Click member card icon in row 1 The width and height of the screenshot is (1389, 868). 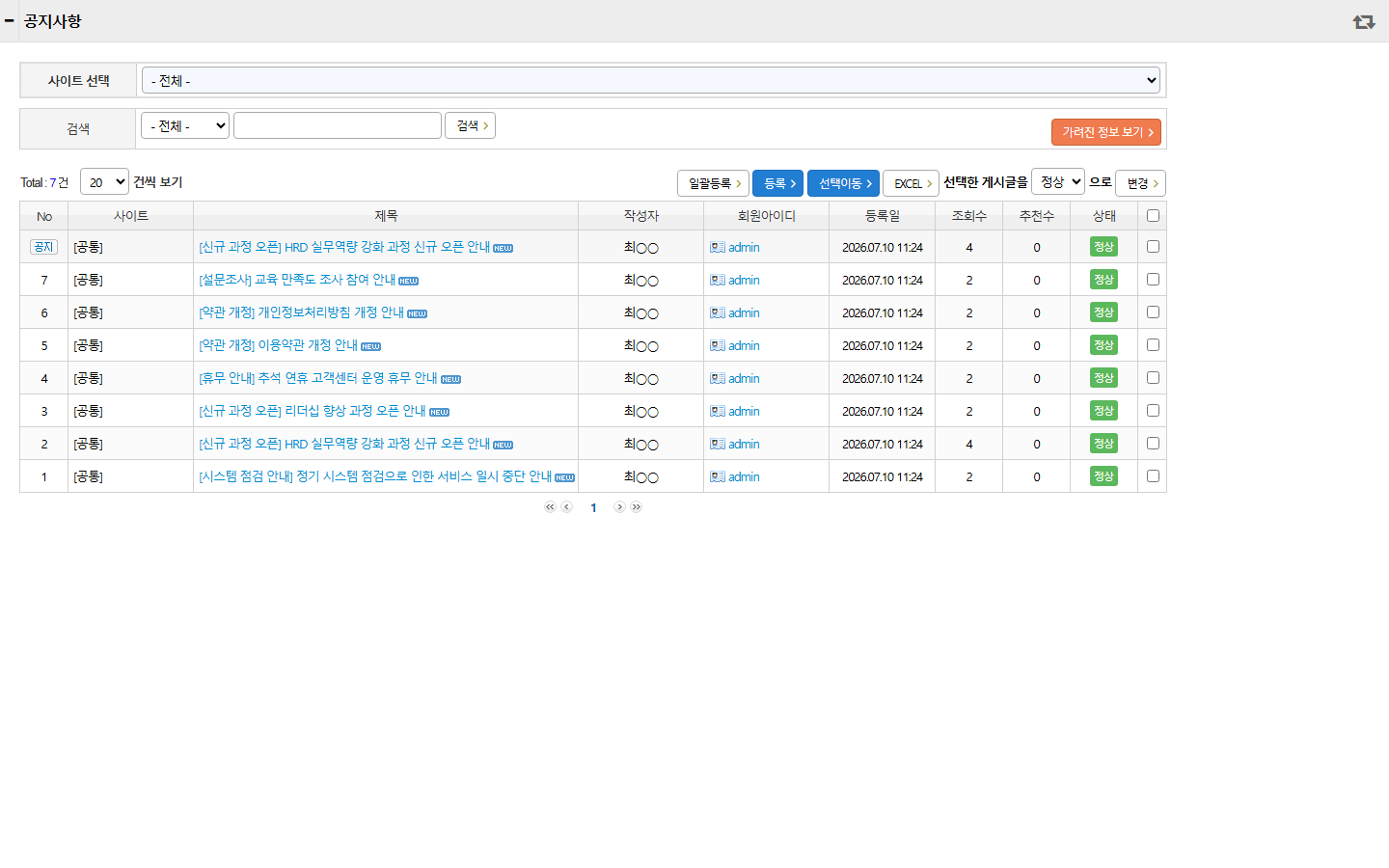(718, 476)
